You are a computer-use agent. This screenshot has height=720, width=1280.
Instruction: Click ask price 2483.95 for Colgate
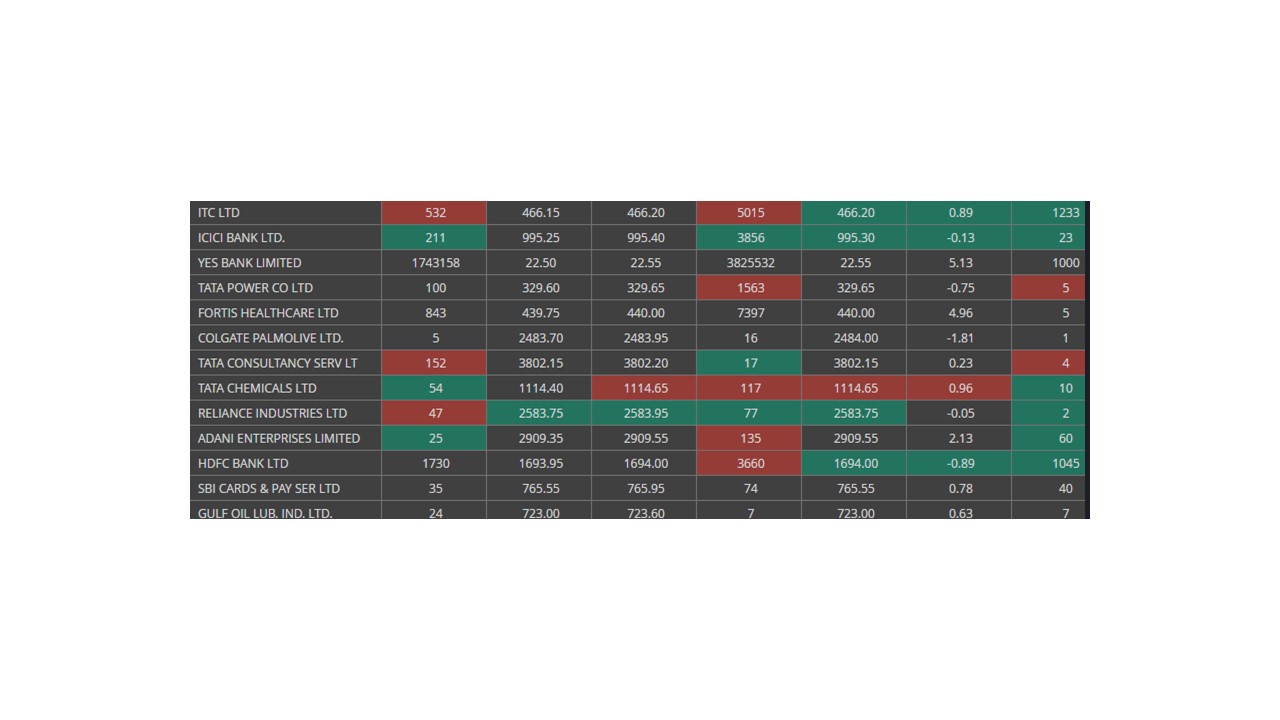[x=644, y=338]
